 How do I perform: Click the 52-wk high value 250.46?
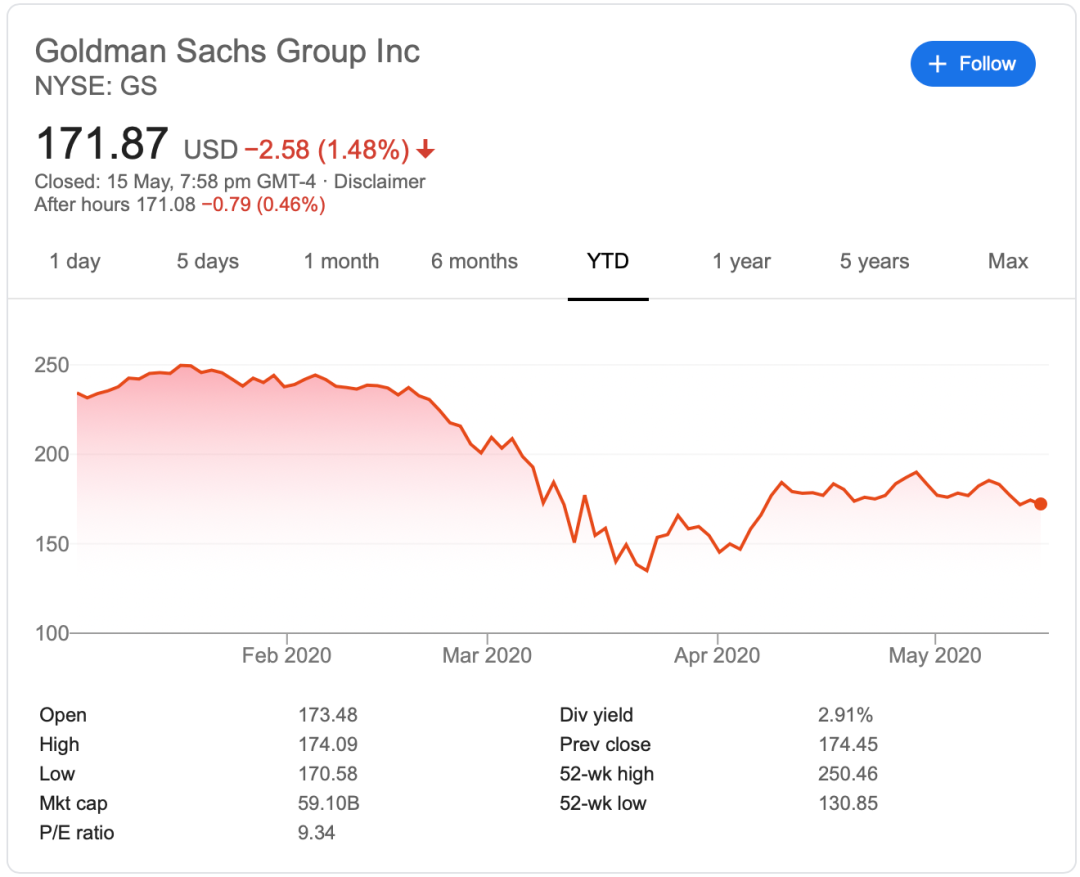coord(848,774)
